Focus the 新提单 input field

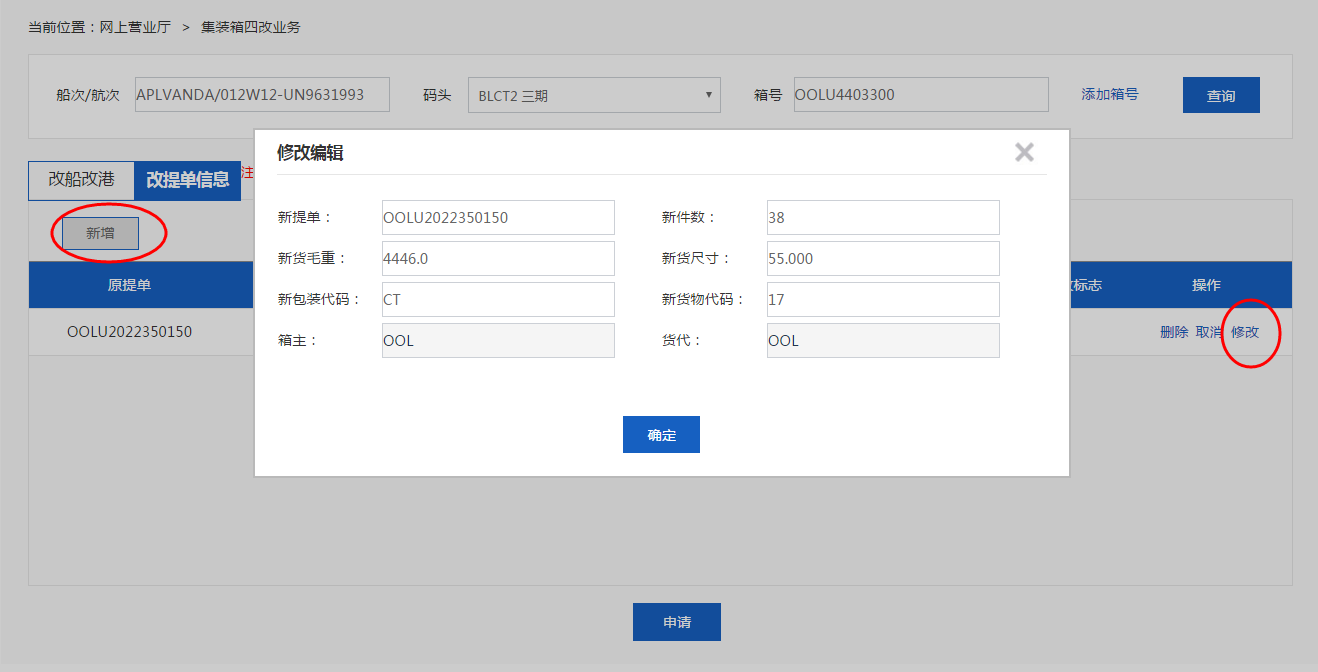point(498,217)
